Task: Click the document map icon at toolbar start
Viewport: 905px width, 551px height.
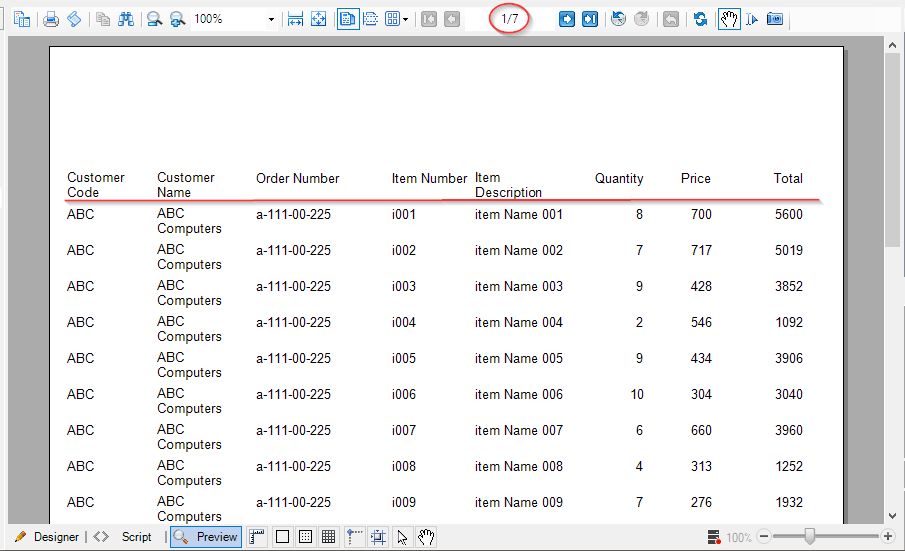Action: (x=21, y=20)
